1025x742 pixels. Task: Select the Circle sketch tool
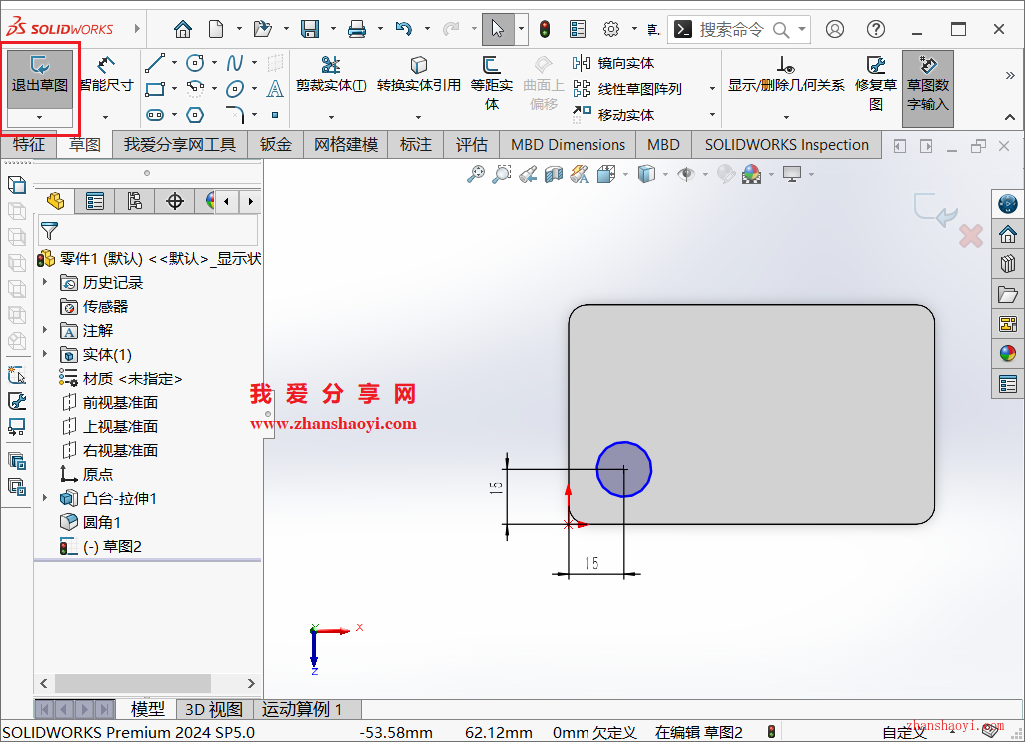coord(196,62)
